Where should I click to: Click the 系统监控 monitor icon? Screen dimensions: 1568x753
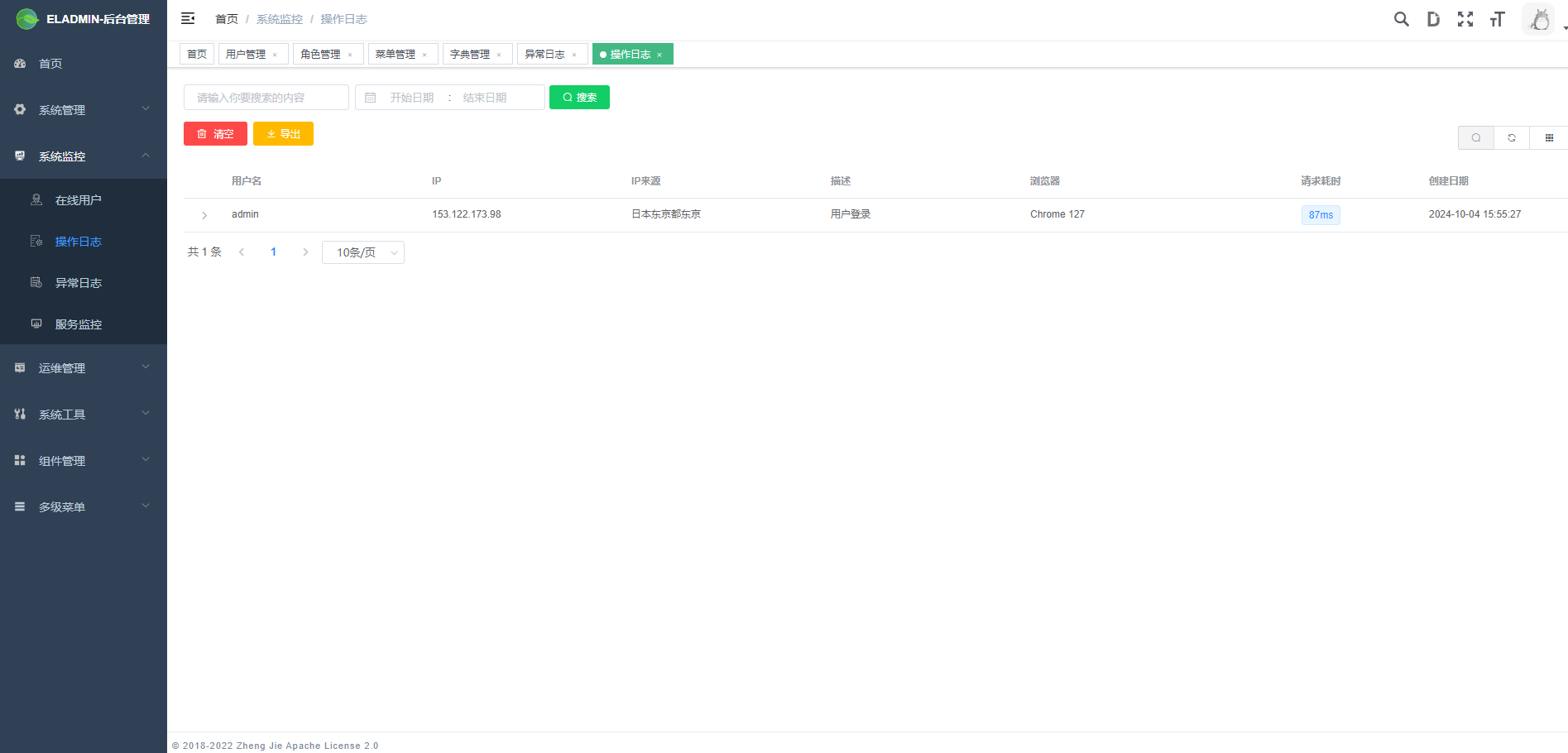(20, 156)
